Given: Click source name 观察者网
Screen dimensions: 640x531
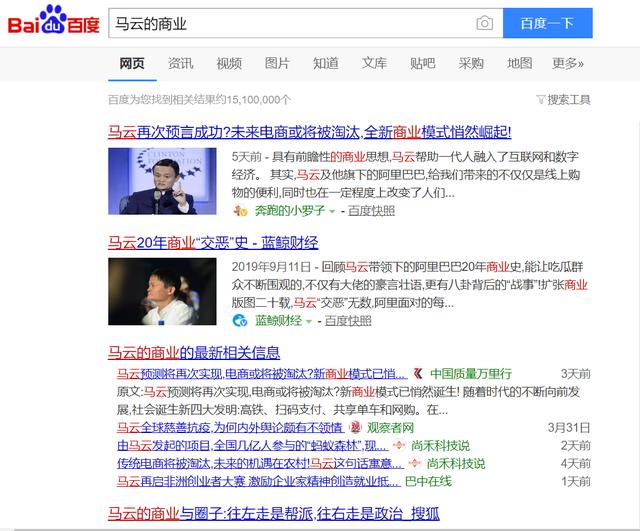Looking at the screenshot, I should point(391,428).
